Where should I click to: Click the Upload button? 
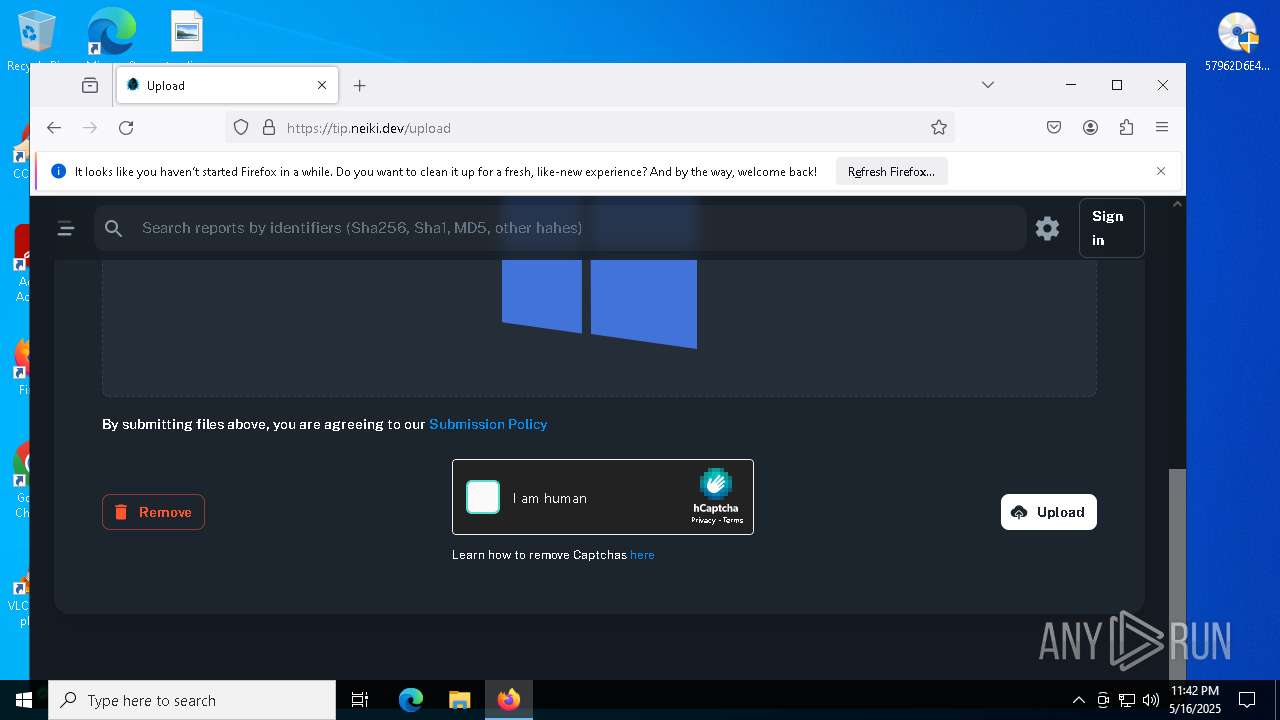click(1048, 512)
